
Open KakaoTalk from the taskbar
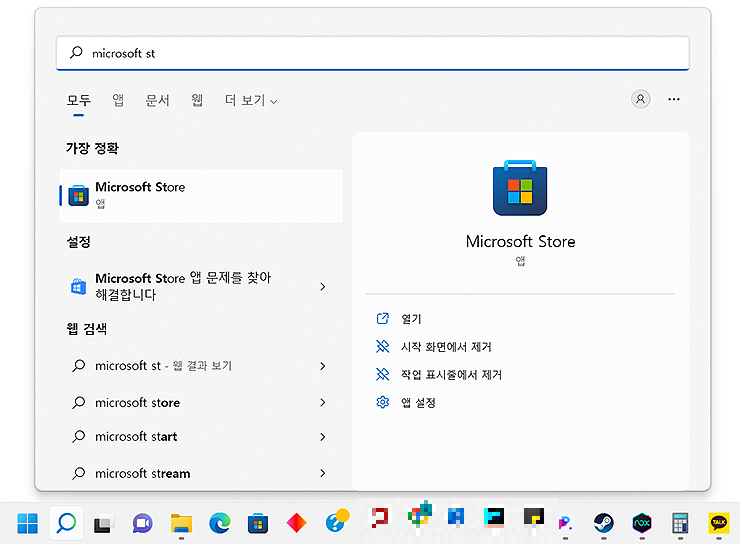719,523
